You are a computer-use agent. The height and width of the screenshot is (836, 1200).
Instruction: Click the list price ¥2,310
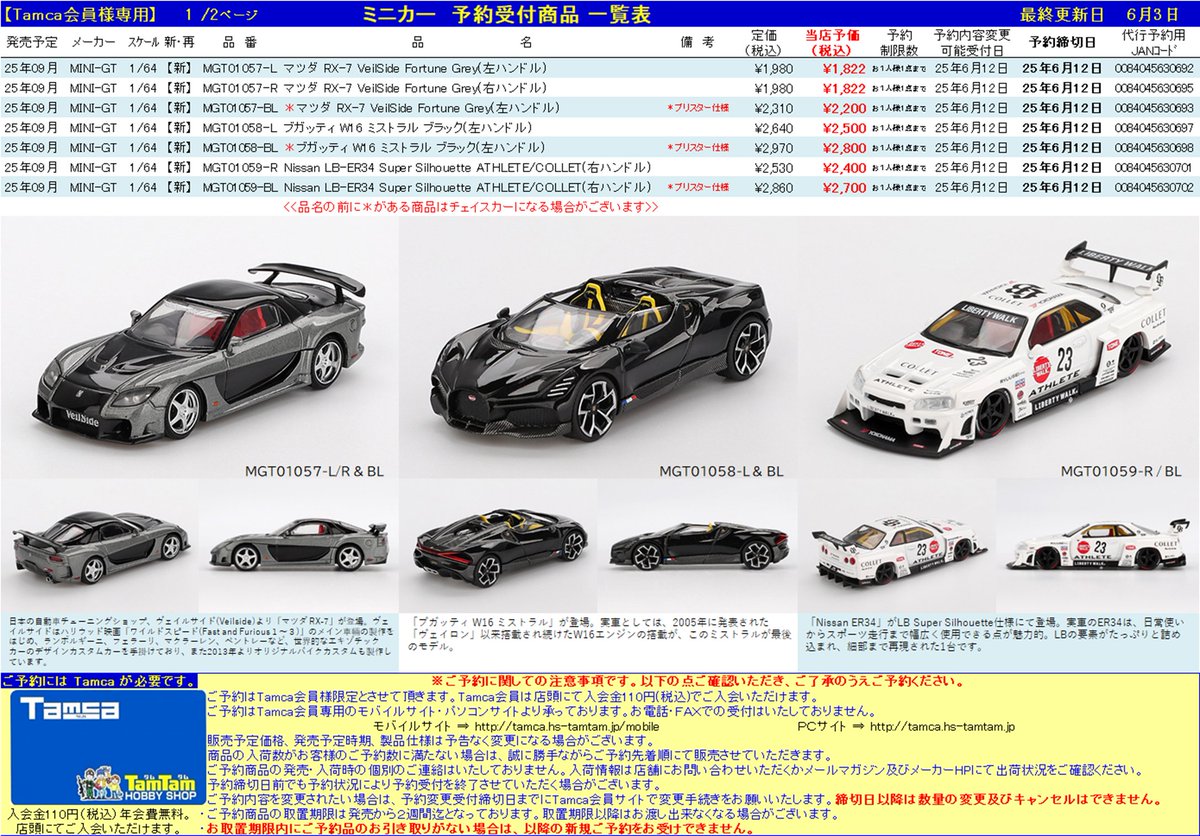coord(773,107)
